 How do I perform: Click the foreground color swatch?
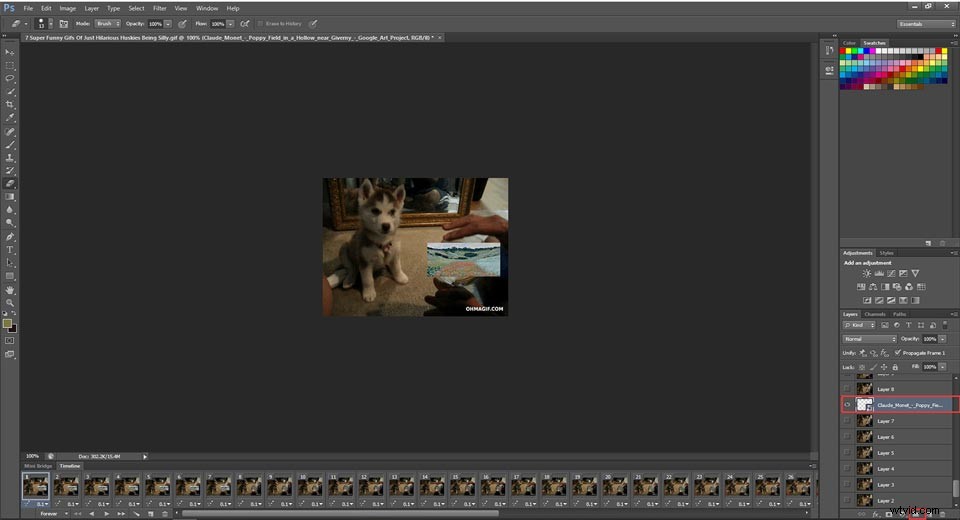click(7, 323)
